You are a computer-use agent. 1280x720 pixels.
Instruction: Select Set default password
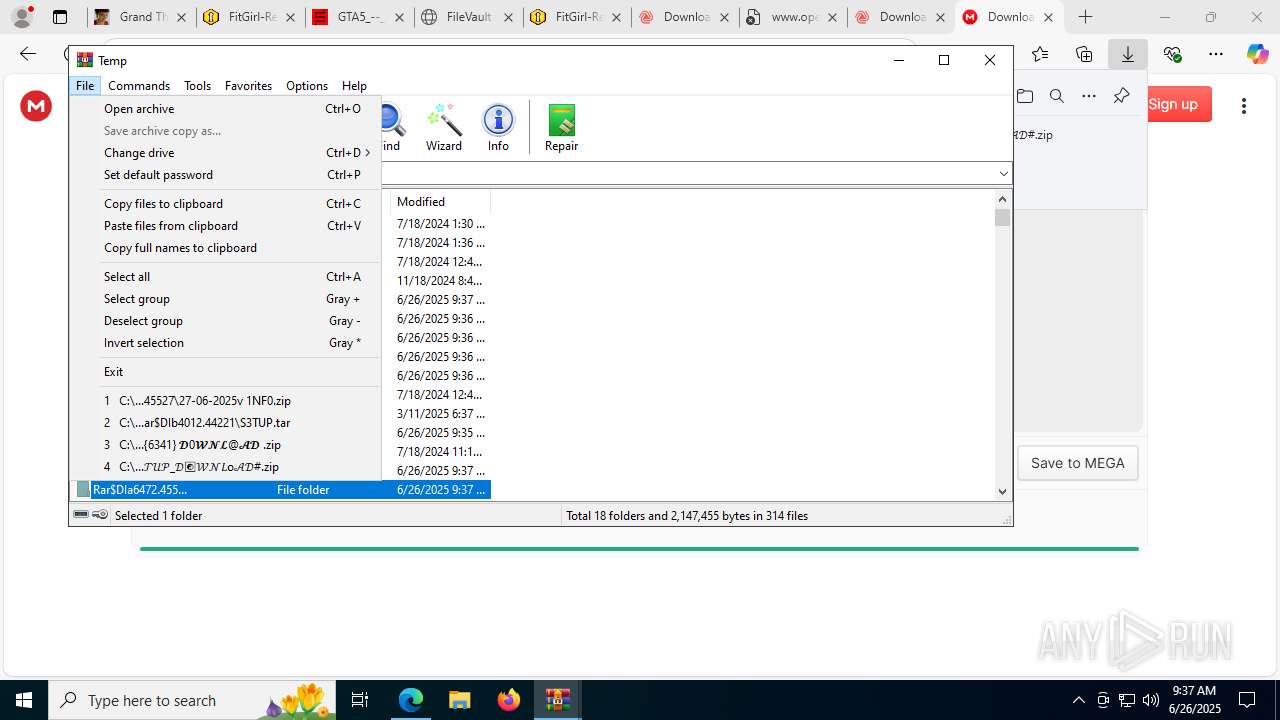pyautogui.click(x=225, y=175)
